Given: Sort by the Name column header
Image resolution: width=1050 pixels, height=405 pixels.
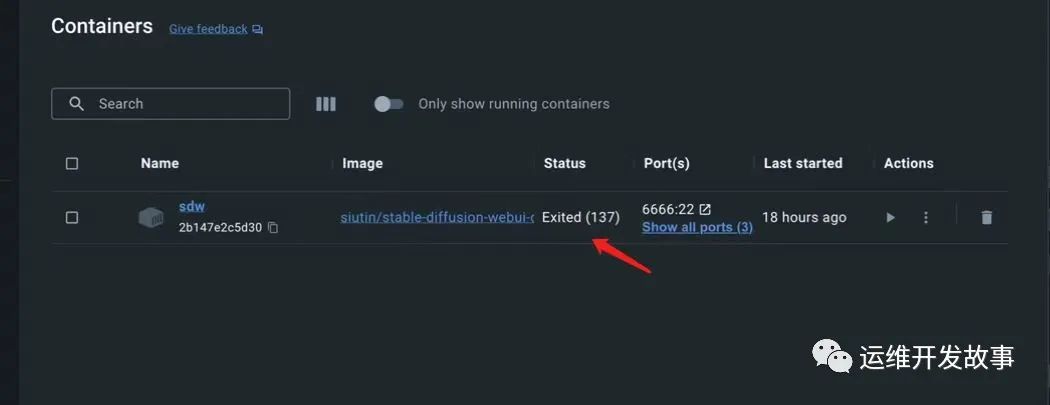Looking at the screenshot, I should (159, 163).
